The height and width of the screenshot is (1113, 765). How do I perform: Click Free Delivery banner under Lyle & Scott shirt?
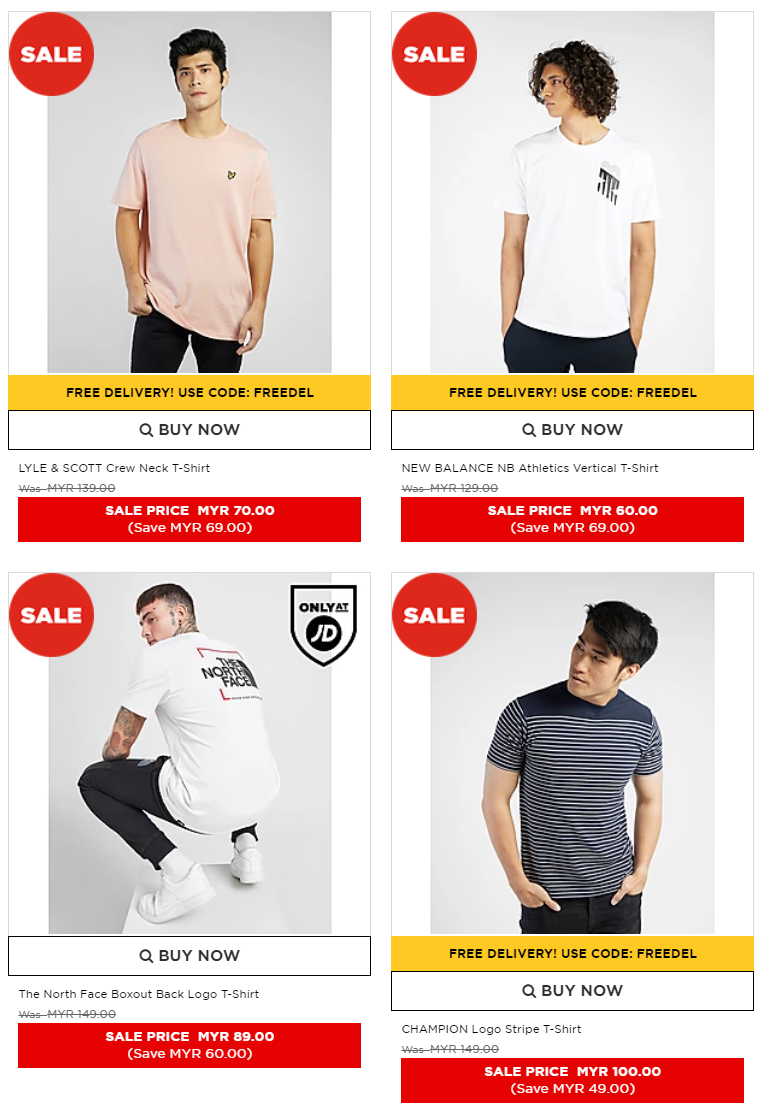[x=189, y=393]
